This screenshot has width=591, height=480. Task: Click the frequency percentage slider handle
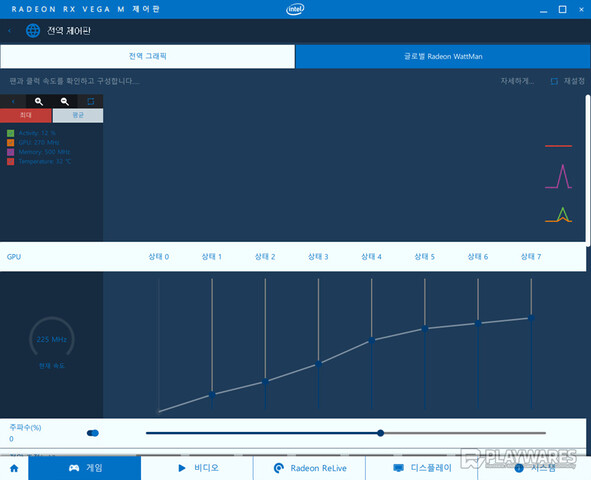[x=381, y=433]
